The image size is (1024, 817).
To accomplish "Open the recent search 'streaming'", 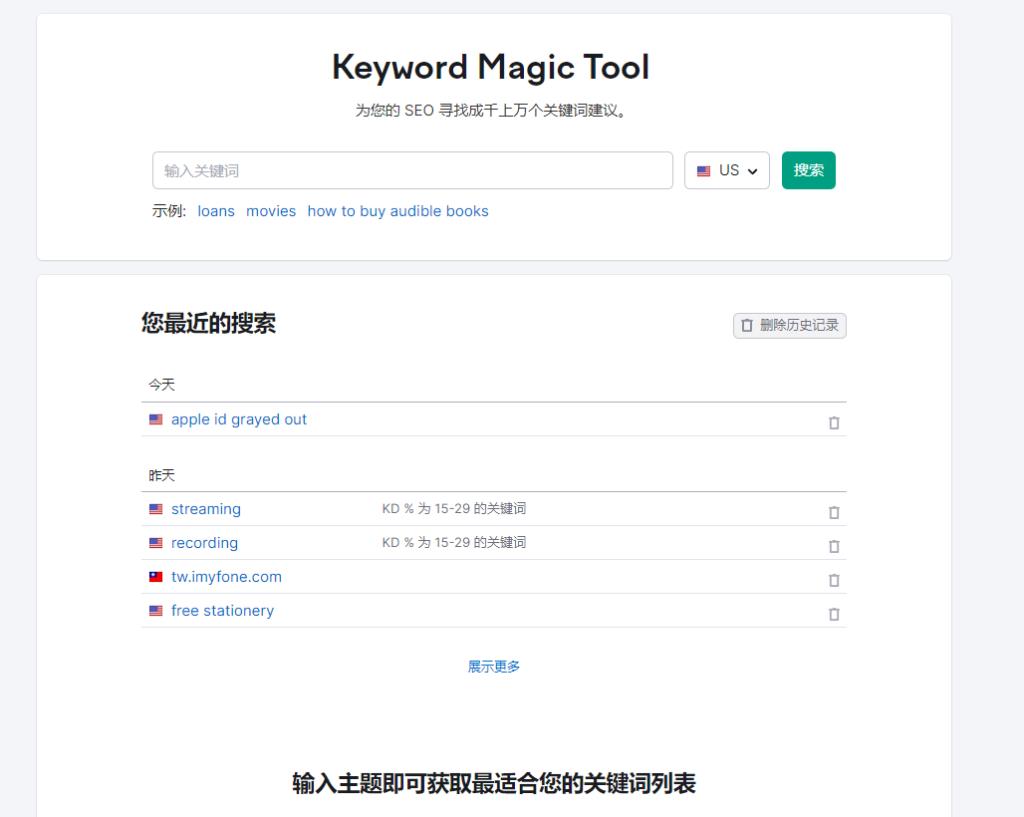I will click(206, 509).
